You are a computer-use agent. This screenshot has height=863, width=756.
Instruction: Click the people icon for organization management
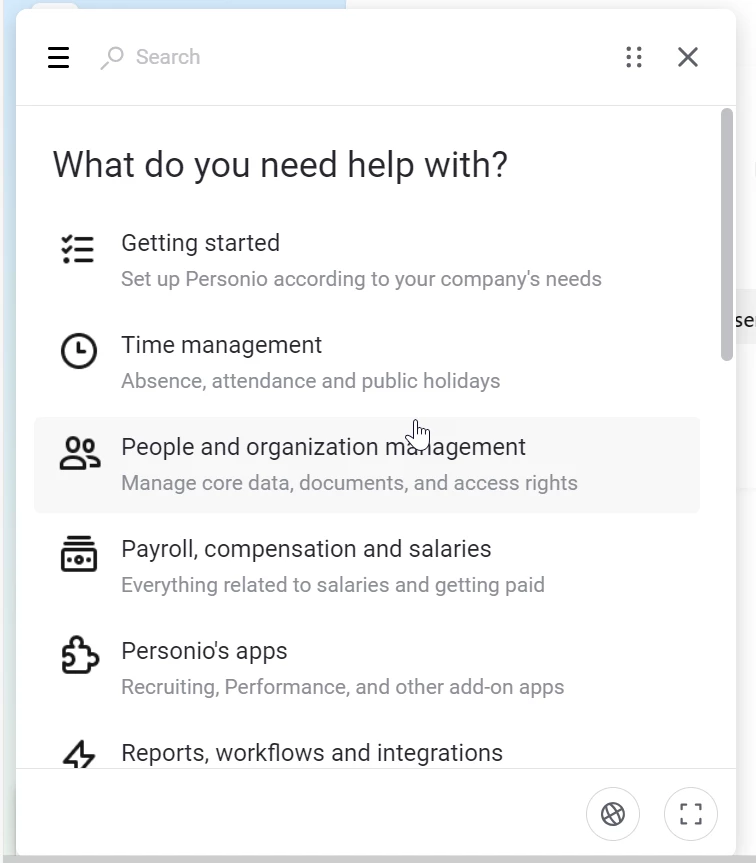pyautogui.click(x=80, y=453)
